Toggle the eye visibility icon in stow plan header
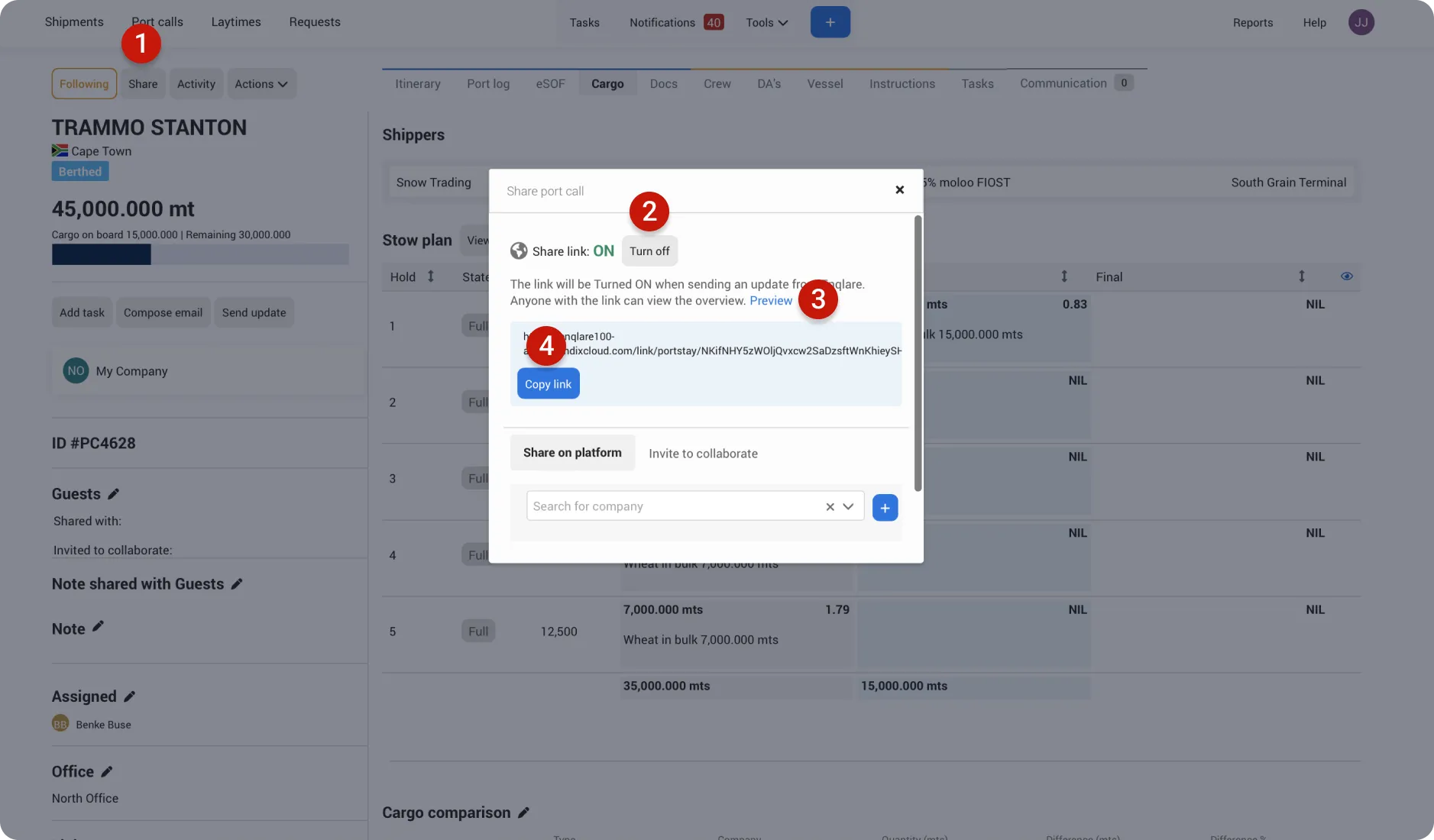The width and height of the screenshot is (1434, 840). 1346,276
